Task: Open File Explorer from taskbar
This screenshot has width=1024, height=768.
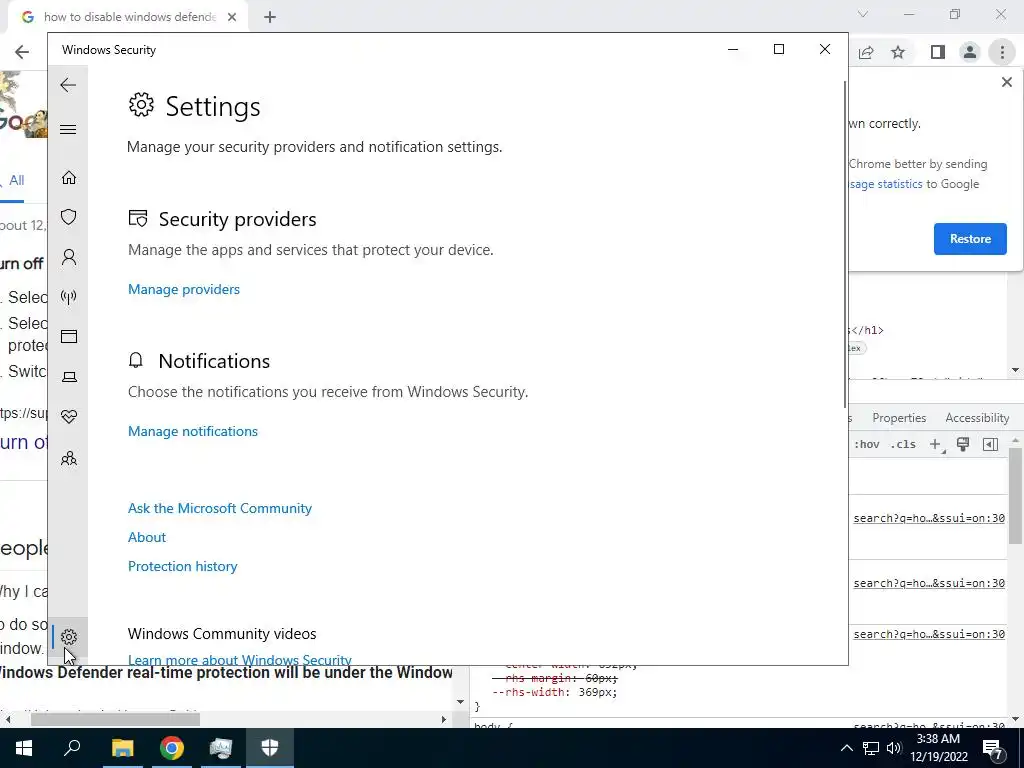Action: pos(122,748)
